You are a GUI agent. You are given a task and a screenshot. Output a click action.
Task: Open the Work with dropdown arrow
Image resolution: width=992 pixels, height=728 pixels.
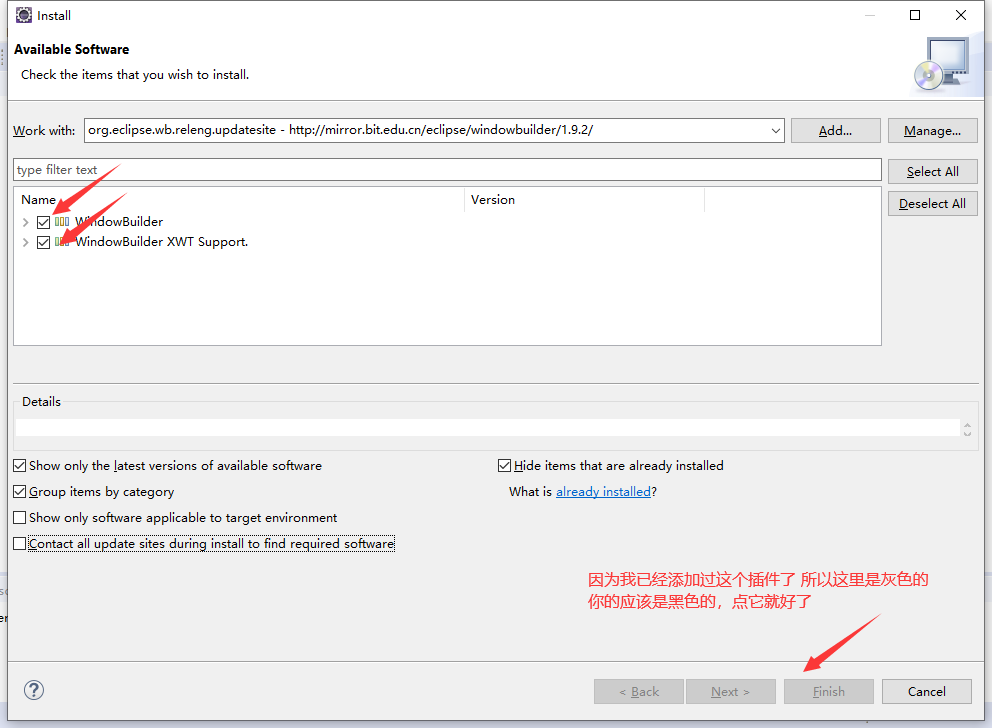click(x=776, y=131)
